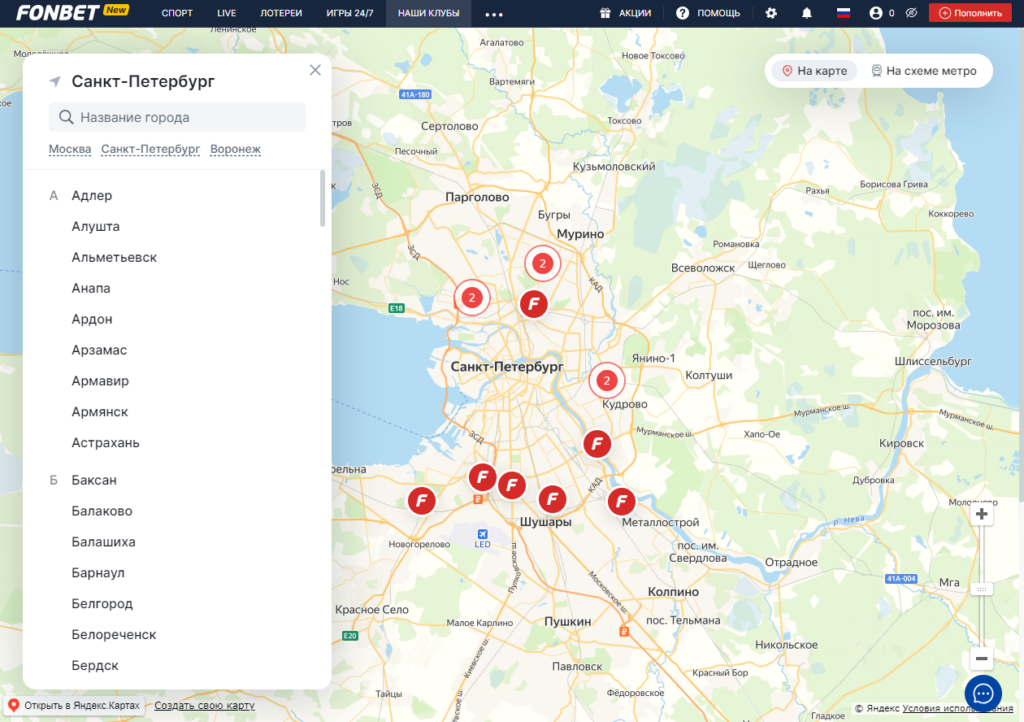The width and height of the screenshot is (1024, 722).
Task: Select Адлер from city list
Action: 92,196
